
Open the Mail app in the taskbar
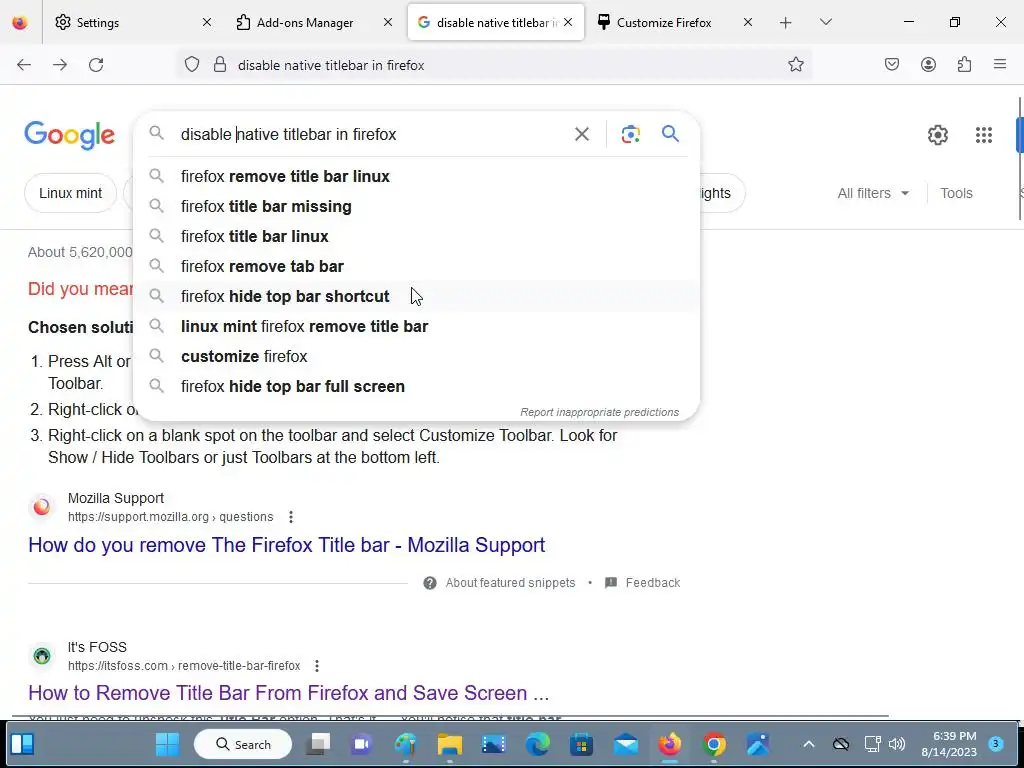626,744
